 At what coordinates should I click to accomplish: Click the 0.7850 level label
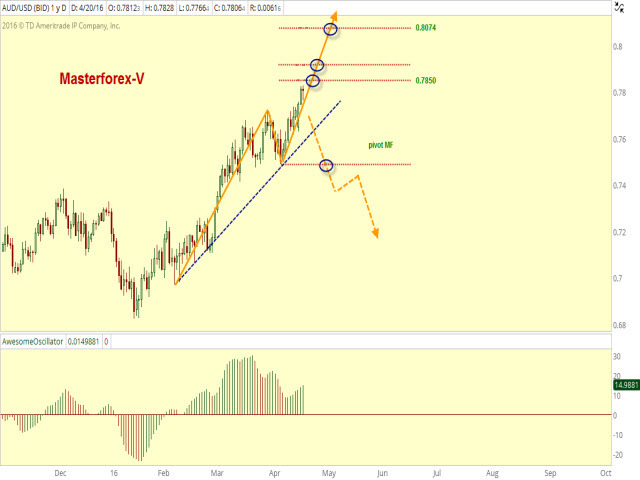pyautogui.click(x=426, y=80)
